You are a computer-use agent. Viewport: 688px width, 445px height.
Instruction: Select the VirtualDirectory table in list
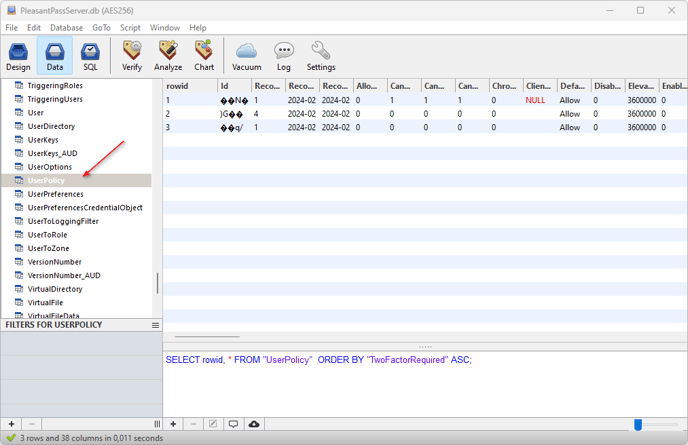[x=55, y=289]
